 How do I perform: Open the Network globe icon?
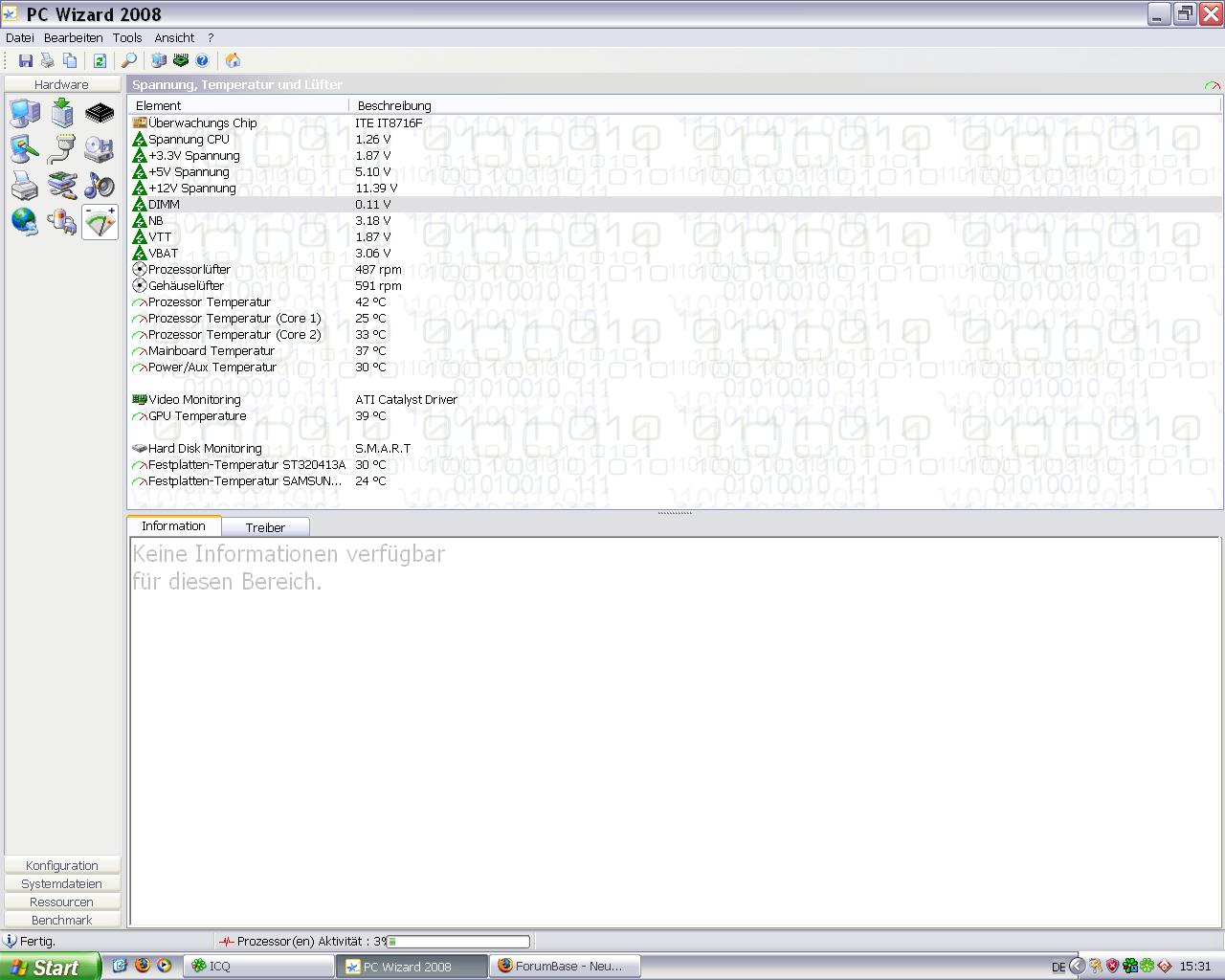(x=25, y=221)
